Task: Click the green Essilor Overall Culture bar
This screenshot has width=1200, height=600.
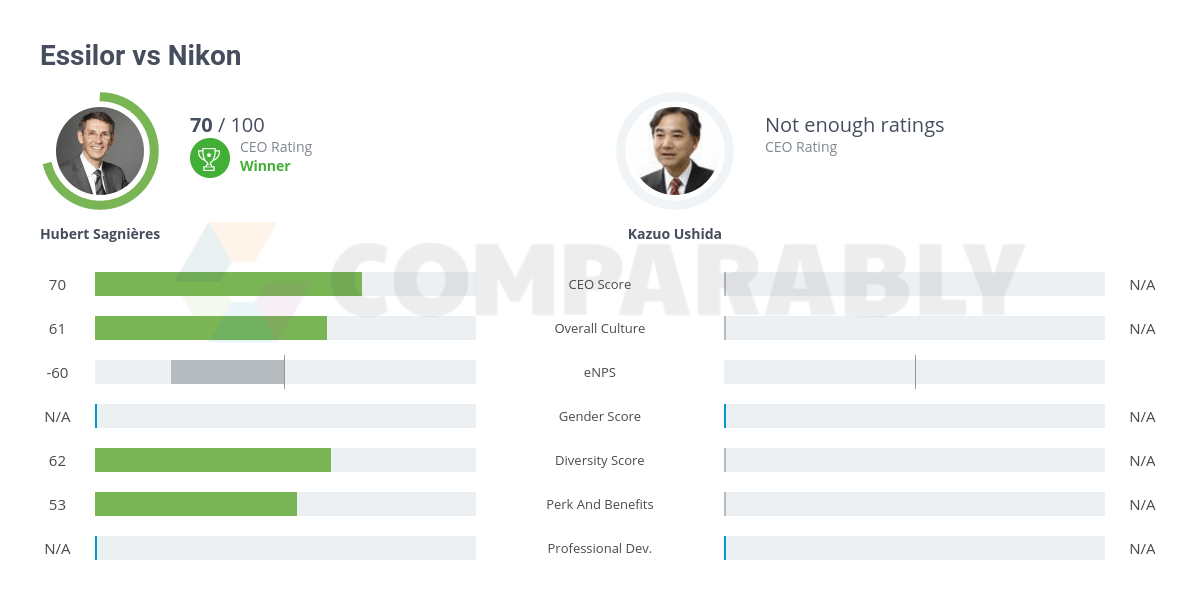Action: (x=210, y=328)
